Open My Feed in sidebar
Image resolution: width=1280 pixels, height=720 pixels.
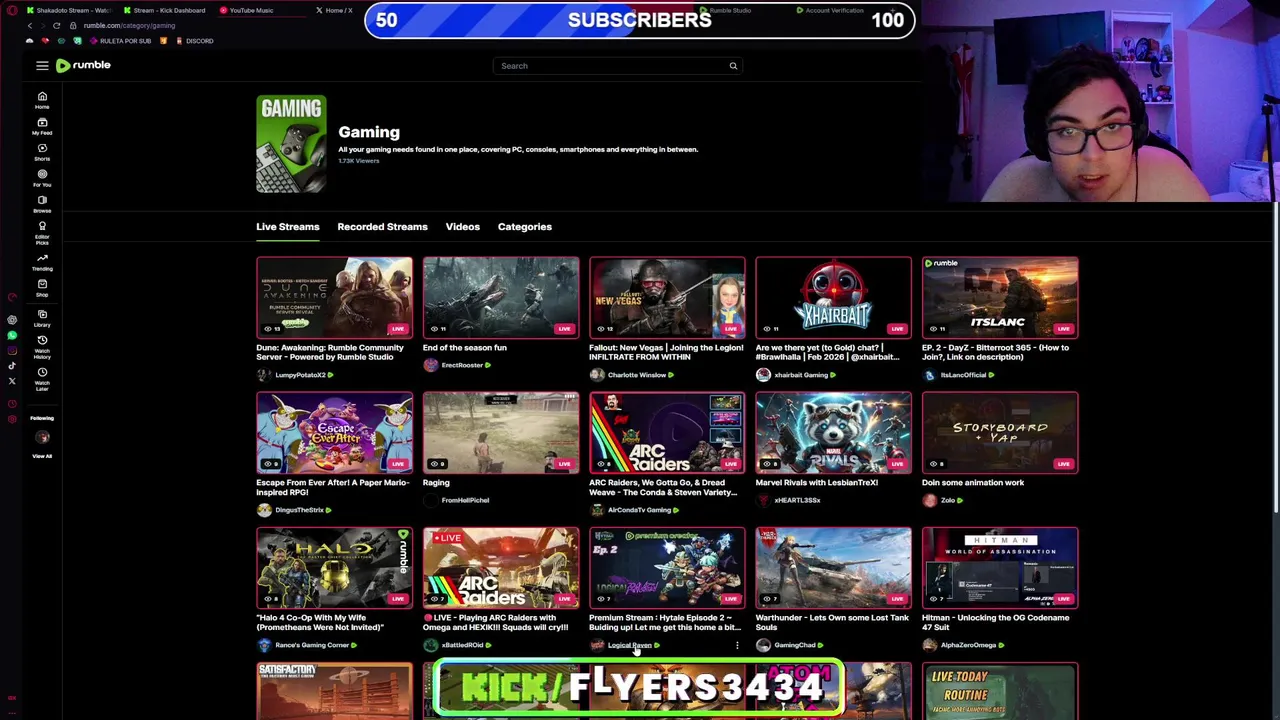pyautogui.click(x=42, y=126)
